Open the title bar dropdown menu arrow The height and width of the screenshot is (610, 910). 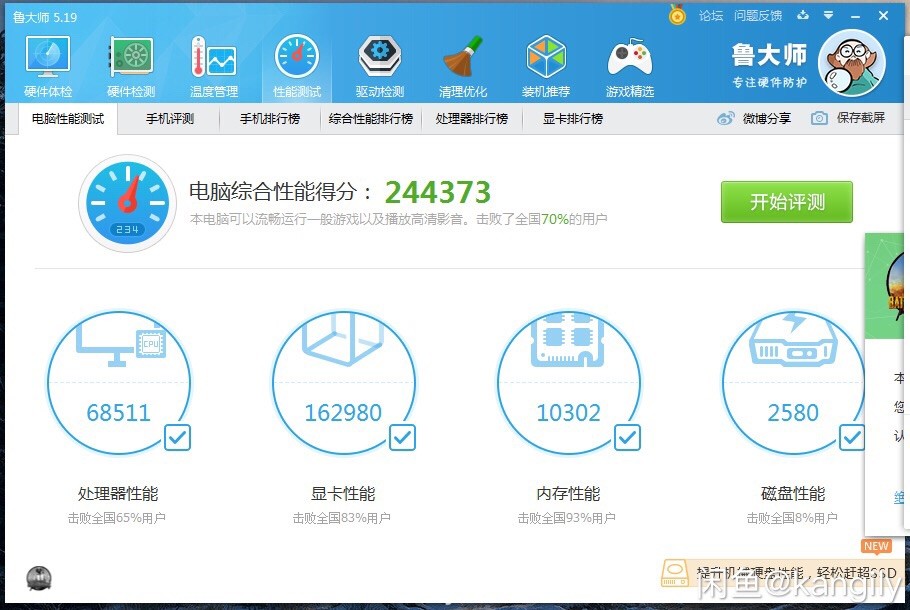829,16
